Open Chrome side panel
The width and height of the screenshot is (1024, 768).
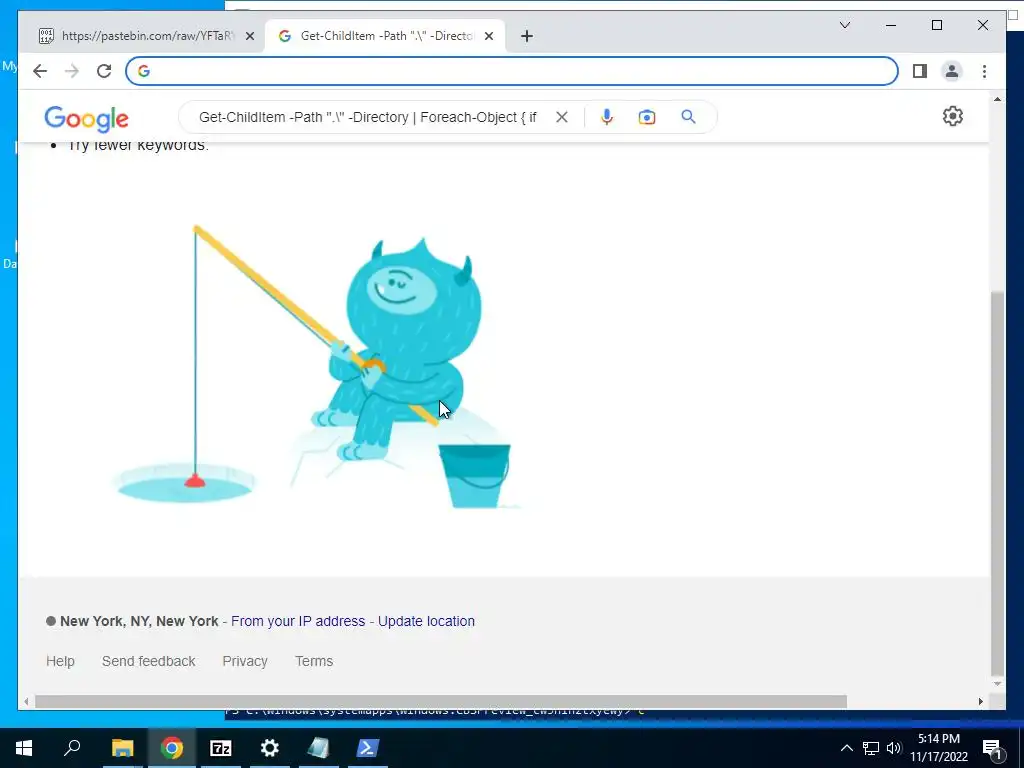pos(920,71)
